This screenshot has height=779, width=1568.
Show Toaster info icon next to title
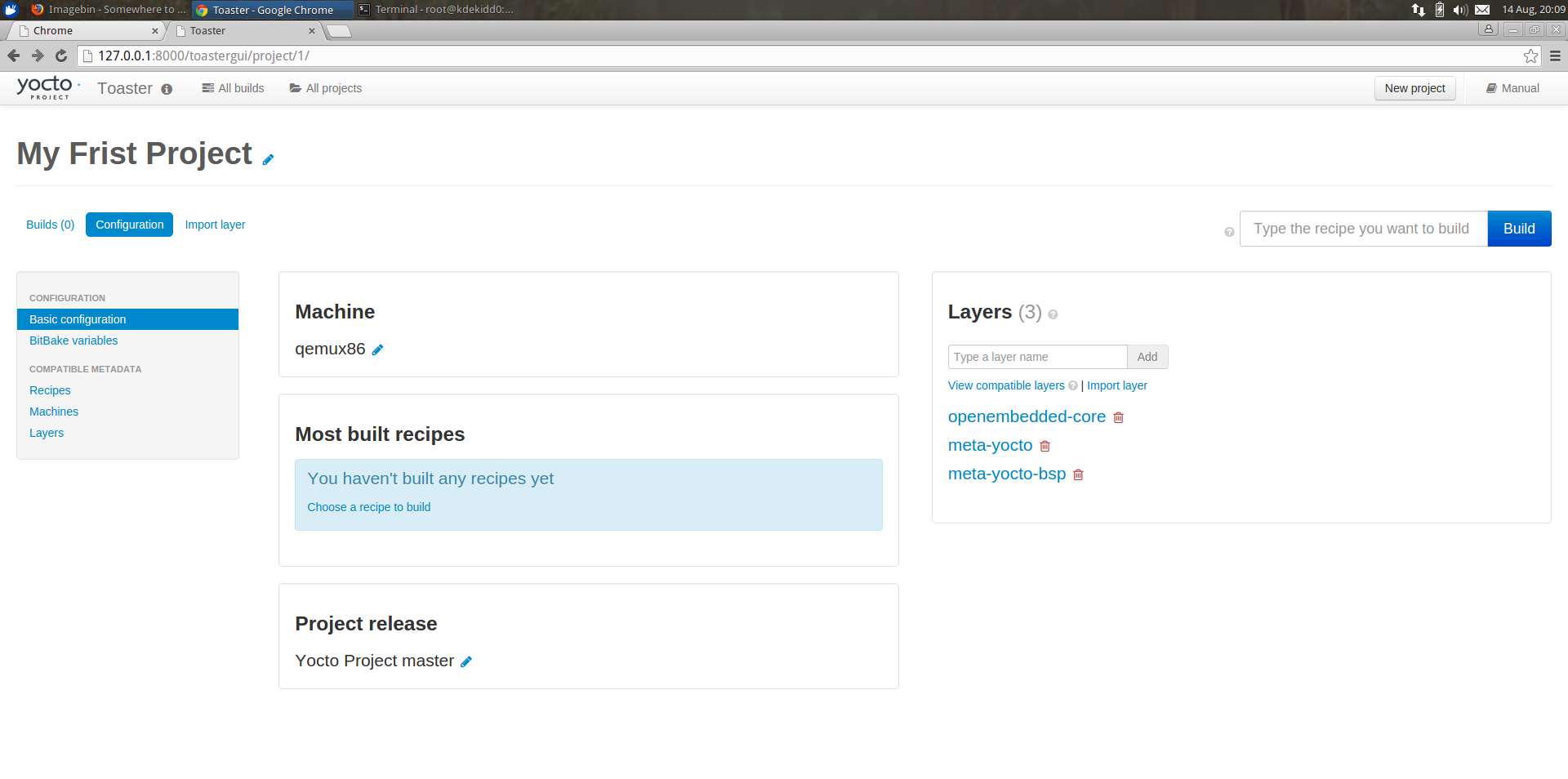(x=167, y=89)
